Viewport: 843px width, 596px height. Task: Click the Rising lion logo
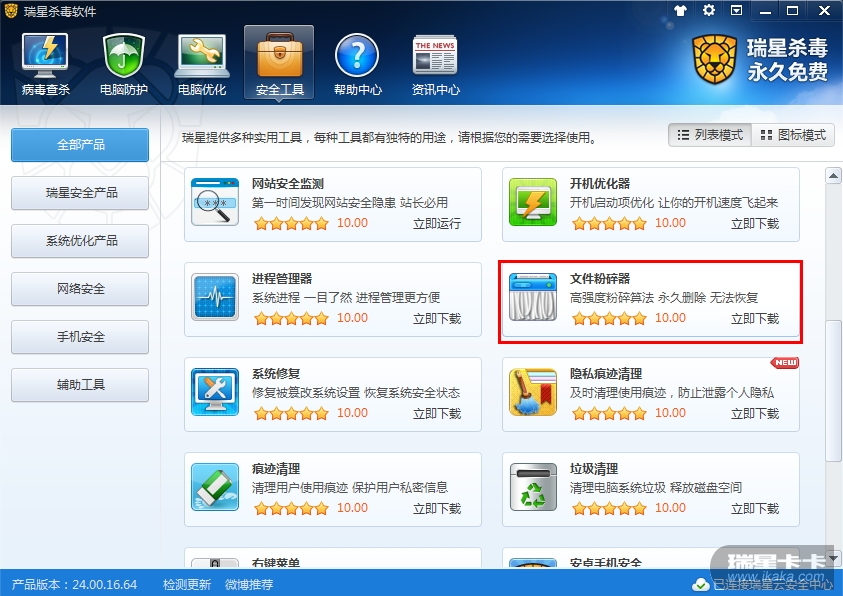tap(715, 59)
